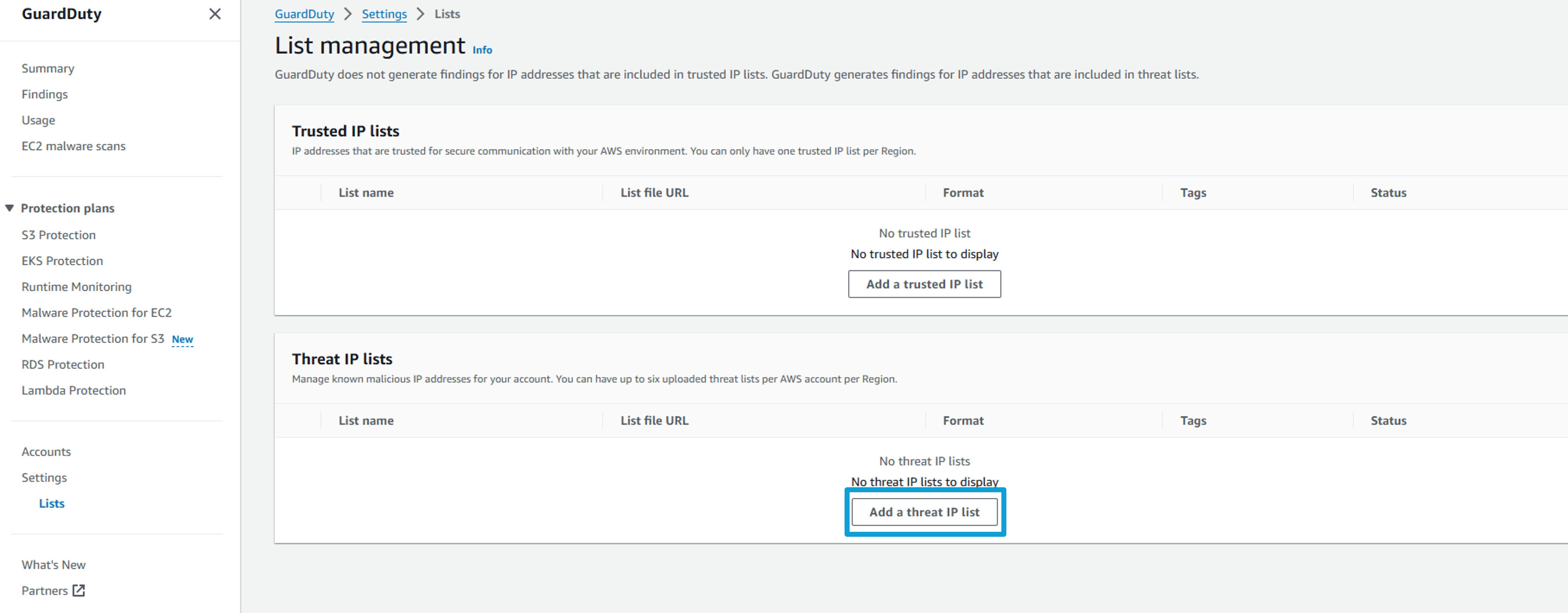Viewport: 1568px width, 613px height.
Task: Open Accounts page
Action: (46, 451)
